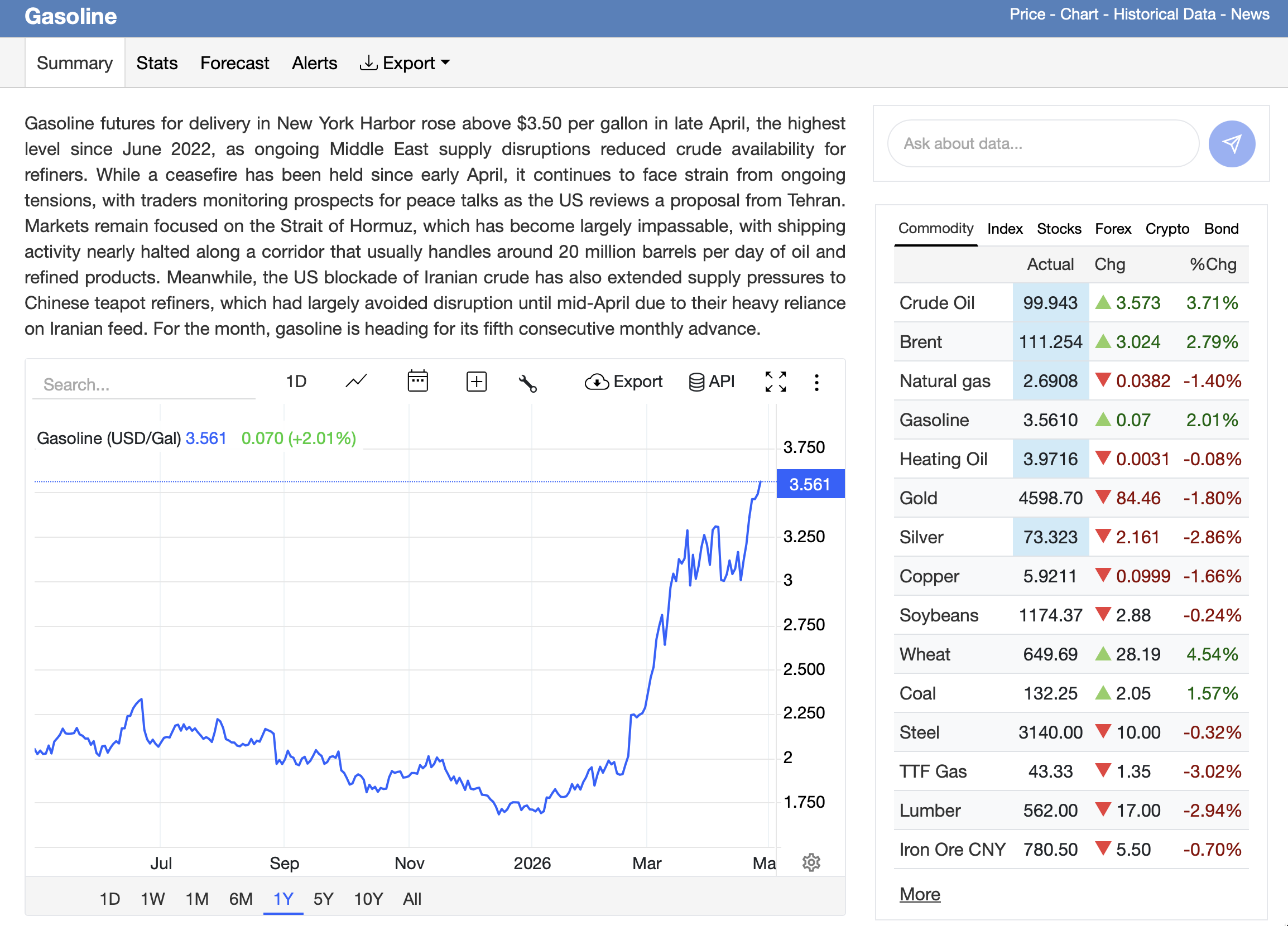The width and height of the screenshot is (1288, 926).
Task: Click the chart API database button
Action: pyautogui.click(x=712, y=382)
